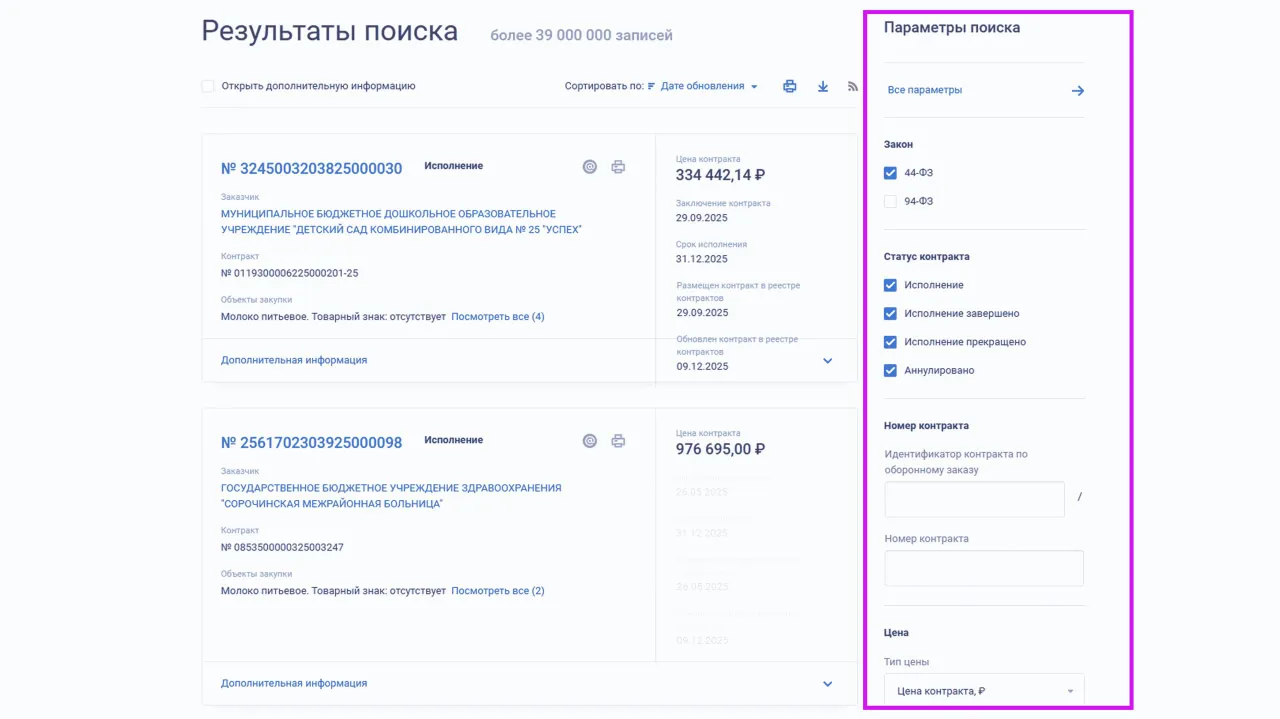
Task: Toggle Открыть дополнительную информацию checkbox
Action: [x=208, y=86]
